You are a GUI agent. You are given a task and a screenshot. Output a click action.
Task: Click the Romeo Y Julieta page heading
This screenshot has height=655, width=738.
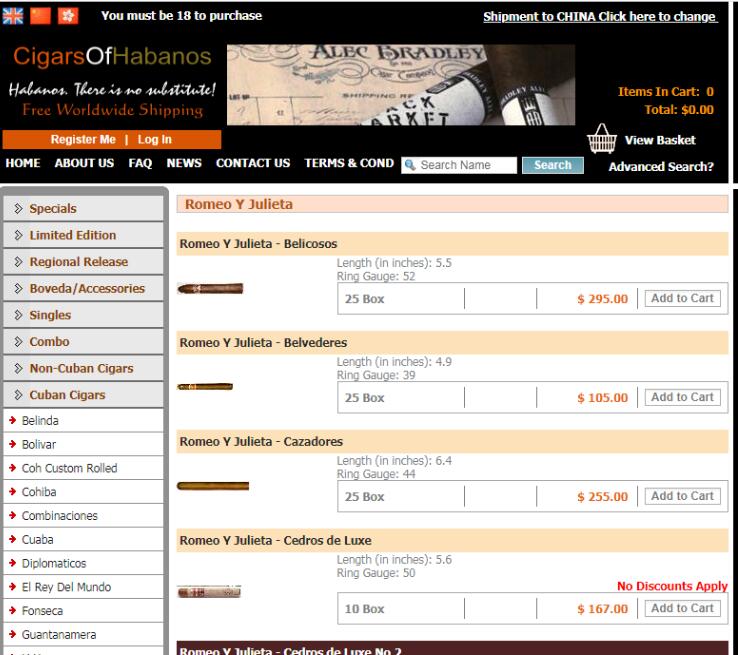(x=239, y=204)
